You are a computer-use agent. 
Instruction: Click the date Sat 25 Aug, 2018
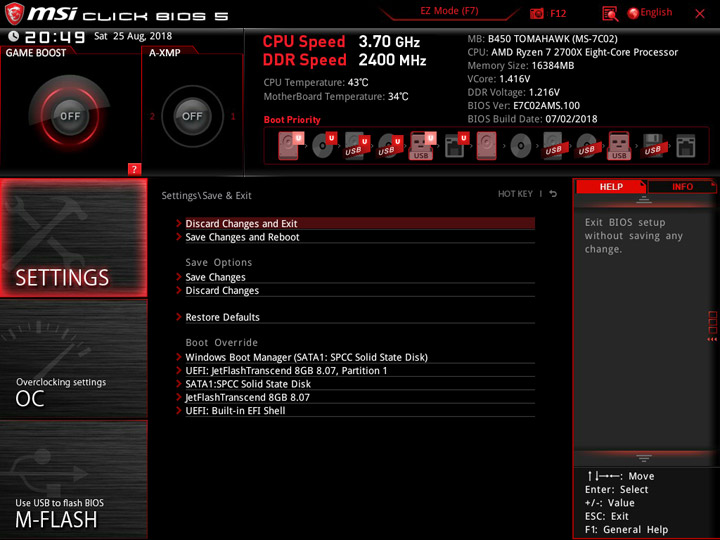tap(133, 36)
